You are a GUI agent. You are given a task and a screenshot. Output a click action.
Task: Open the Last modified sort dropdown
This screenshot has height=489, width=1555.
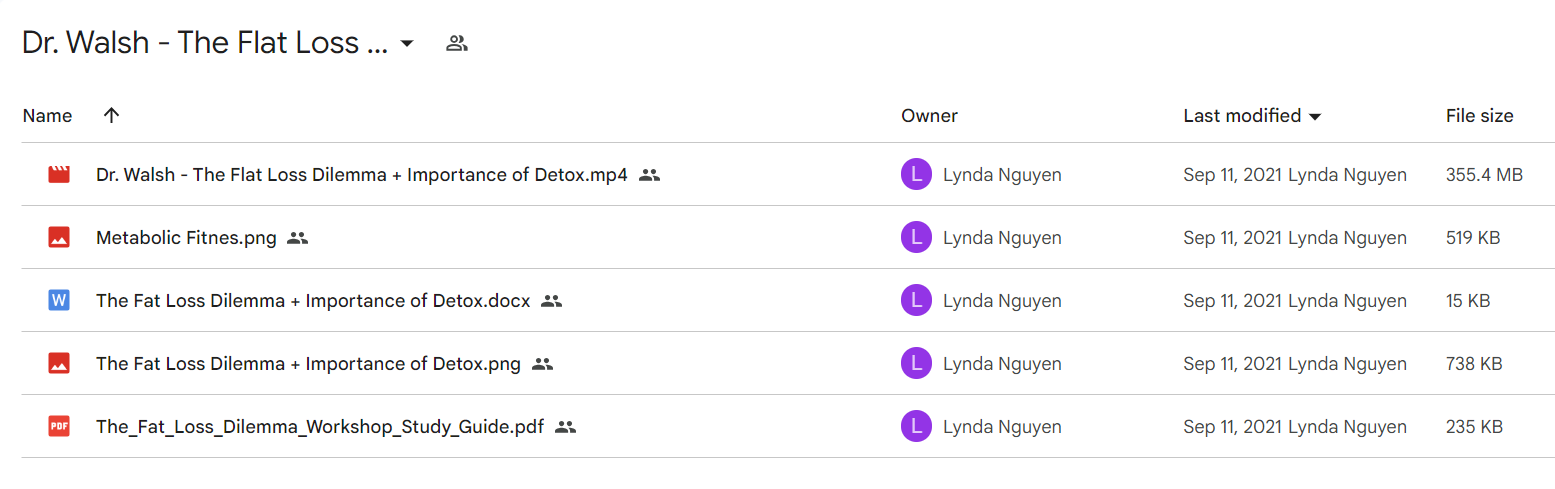pos(1315,116)
